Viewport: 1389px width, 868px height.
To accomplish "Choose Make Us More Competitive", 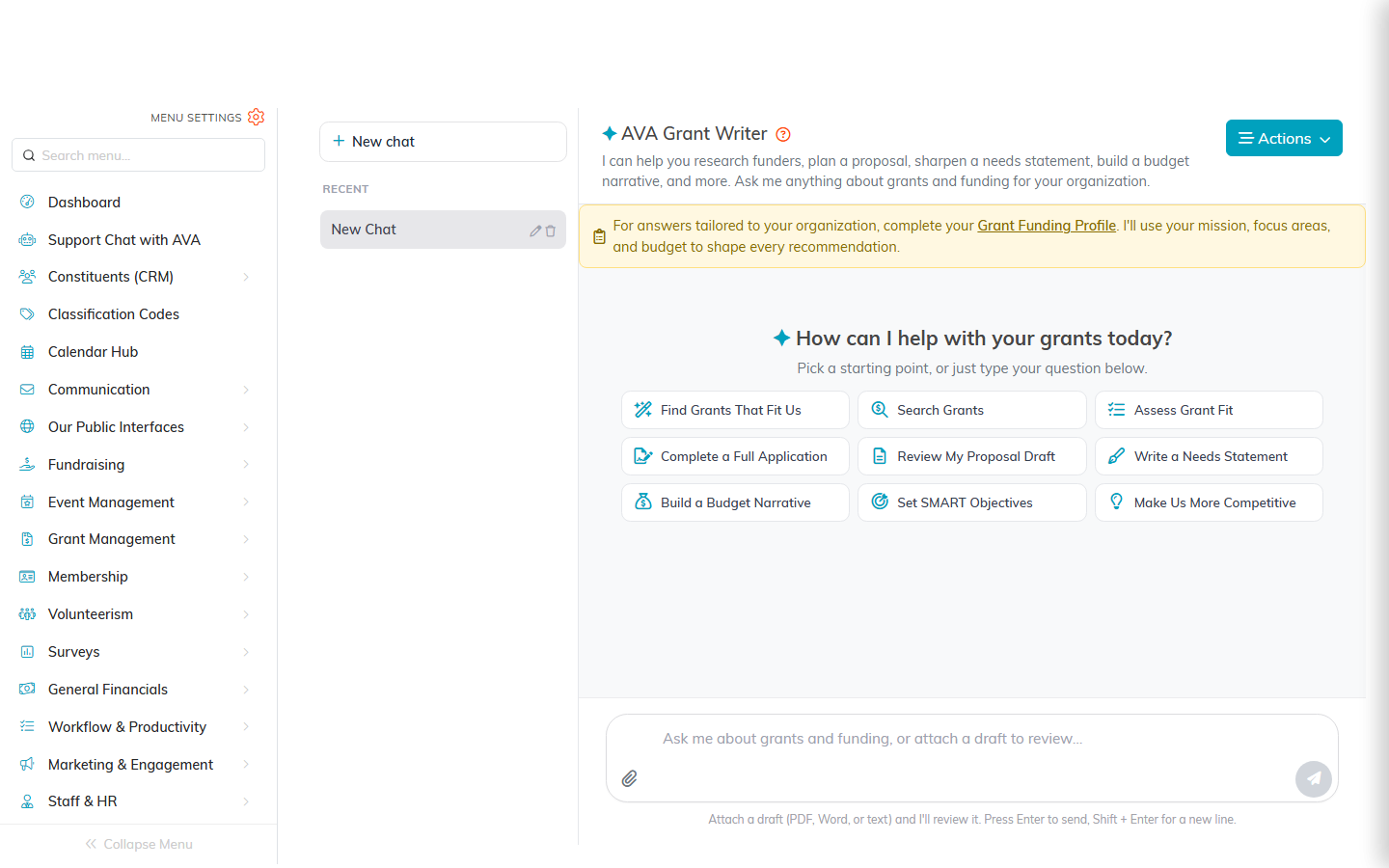I will (1209, 502).
